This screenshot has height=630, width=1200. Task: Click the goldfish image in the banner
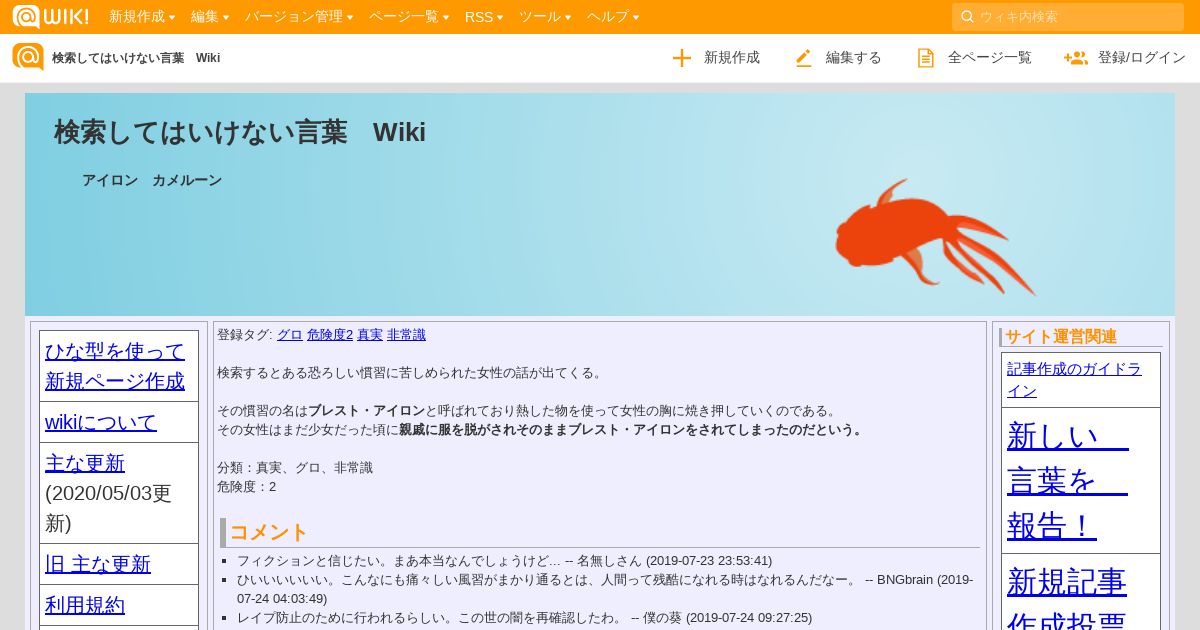[x=935, y=237]
